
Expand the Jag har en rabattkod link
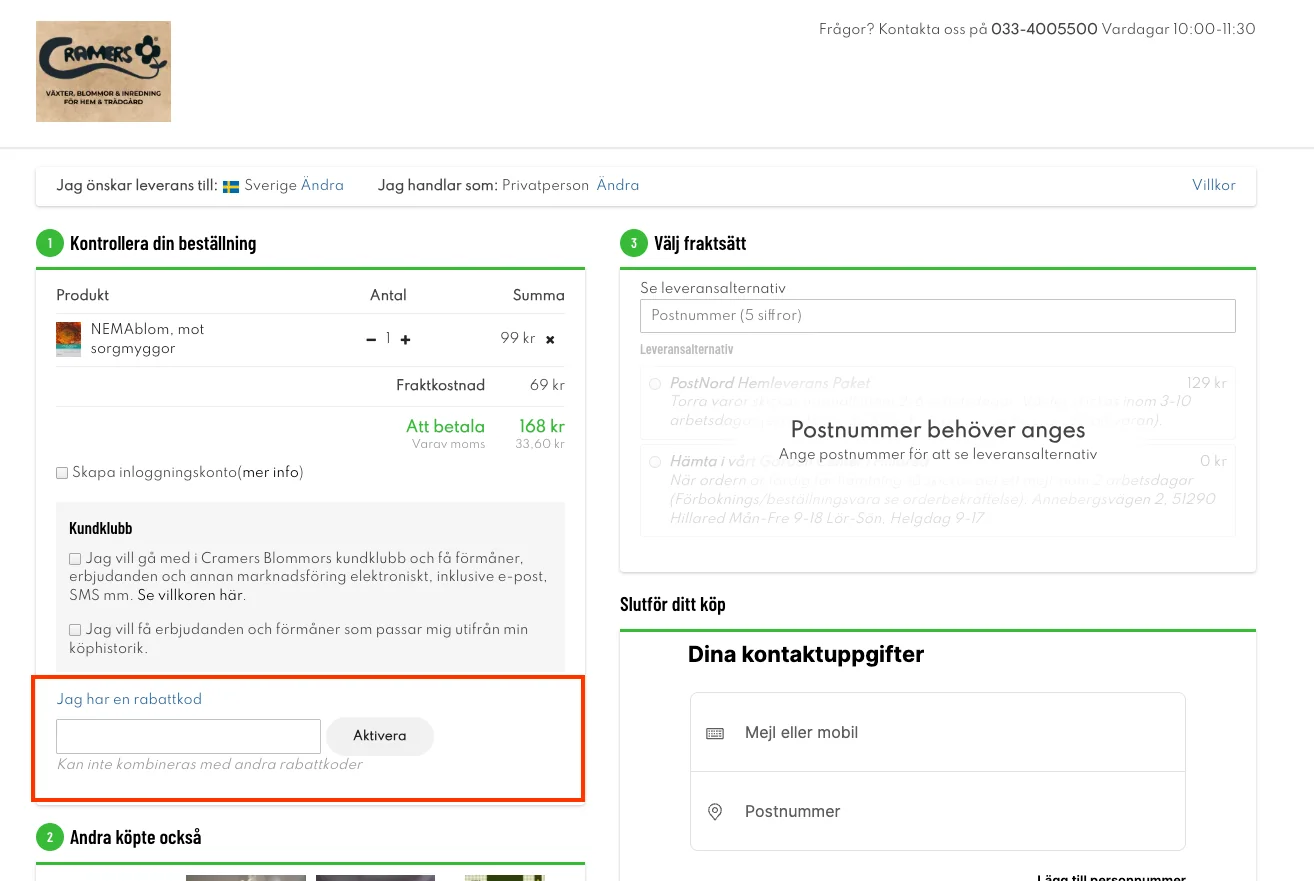tap(129, 699)
